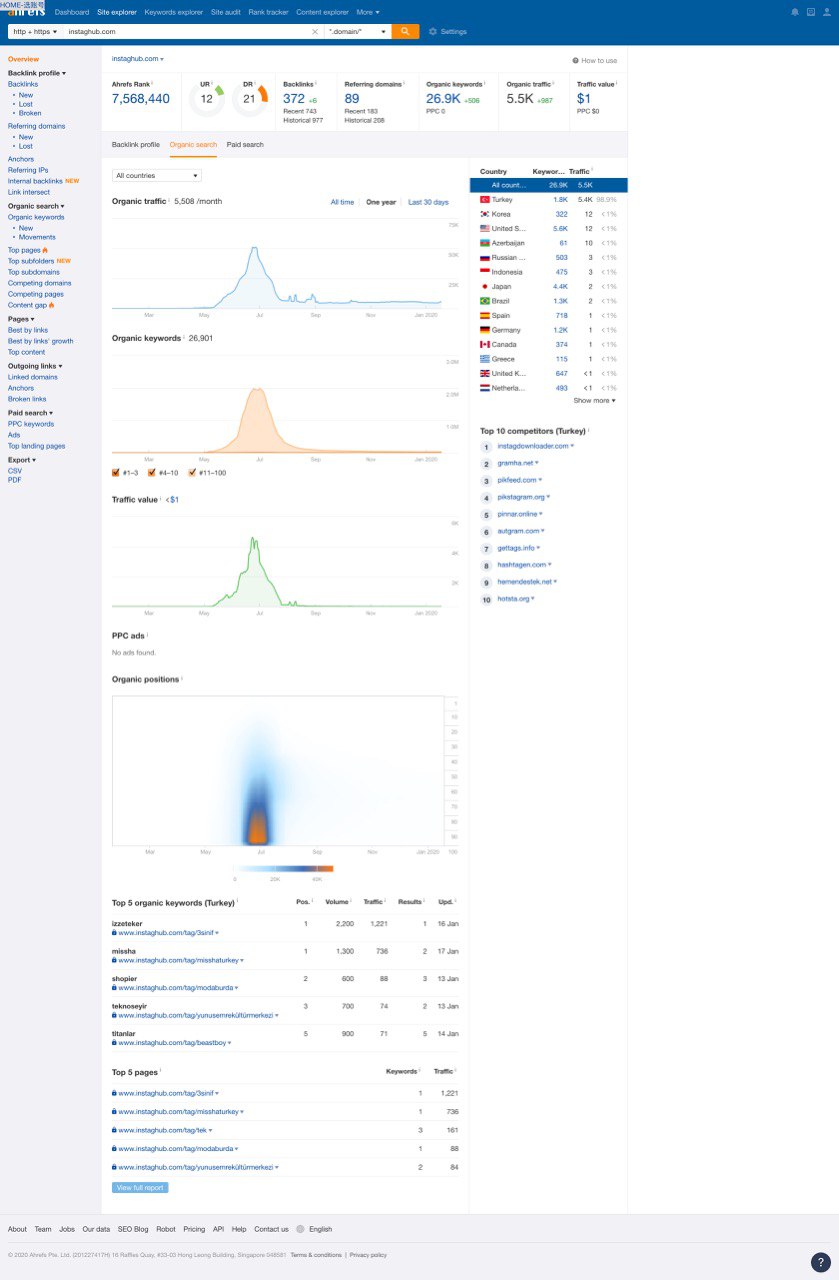Disable the #11–100 positions checkbox

tap(192, 472)
